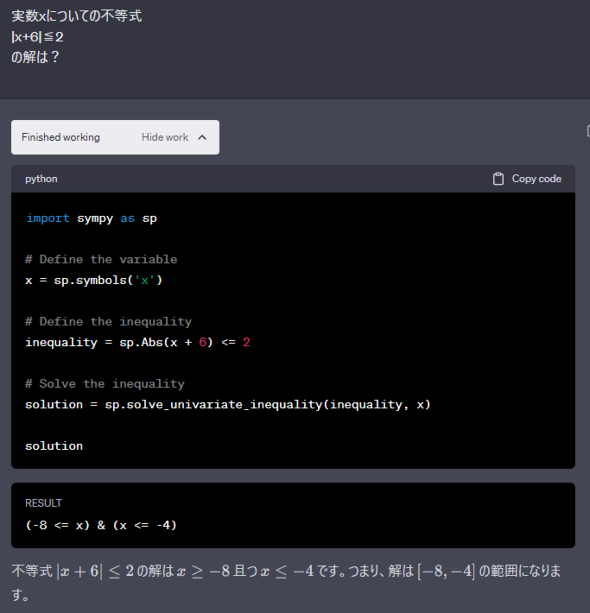Click the "python" language label in code header
The height and width of the screenshot is (613, 590).
[41, 179]
